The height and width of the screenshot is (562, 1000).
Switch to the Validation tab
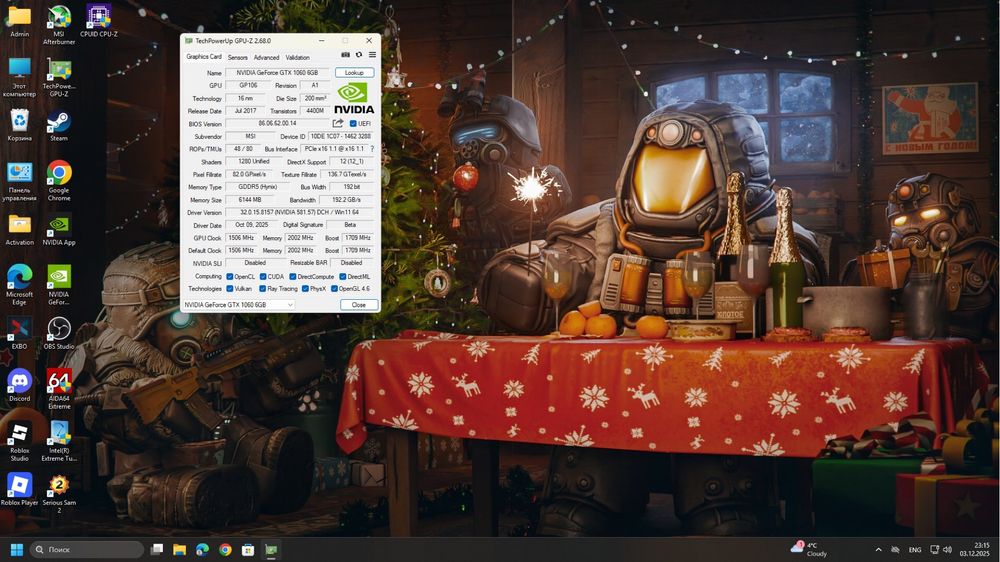click(297, 57)
